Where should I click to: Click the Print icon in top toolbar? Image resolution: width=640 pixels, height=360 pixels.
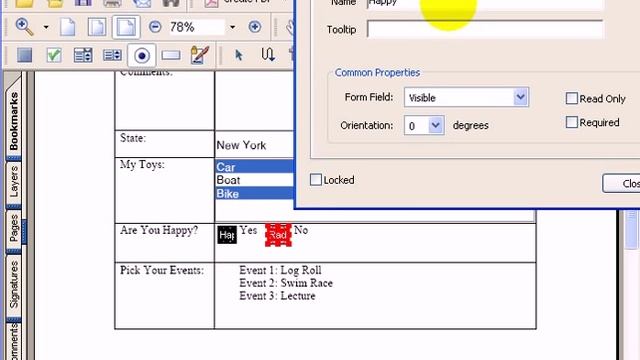point(112,3)
